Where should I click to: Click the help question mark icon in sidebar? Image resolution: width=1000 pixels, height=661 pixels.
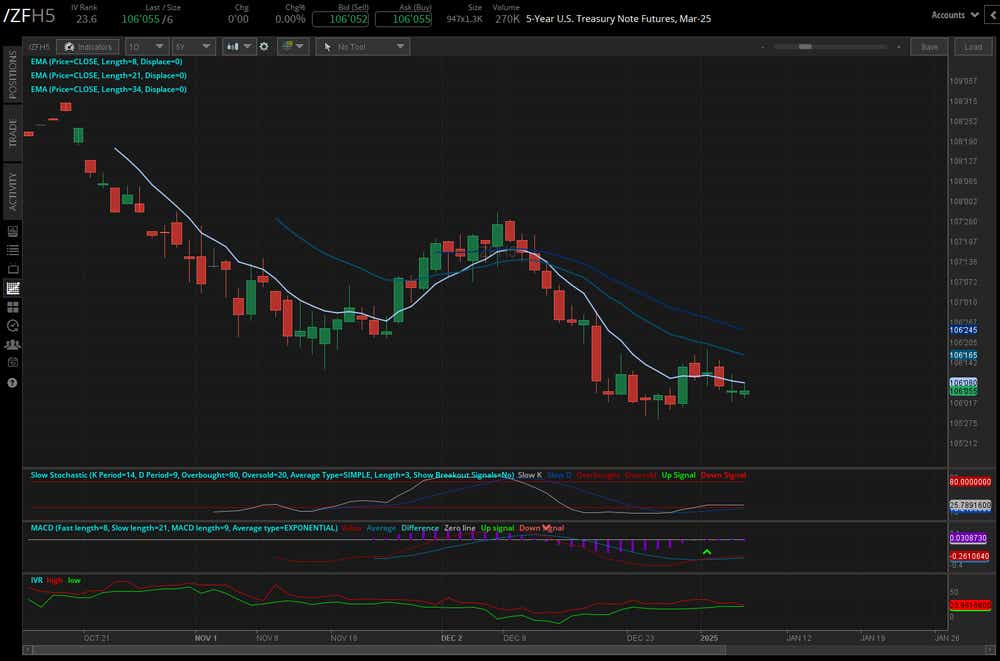point(12,381)
